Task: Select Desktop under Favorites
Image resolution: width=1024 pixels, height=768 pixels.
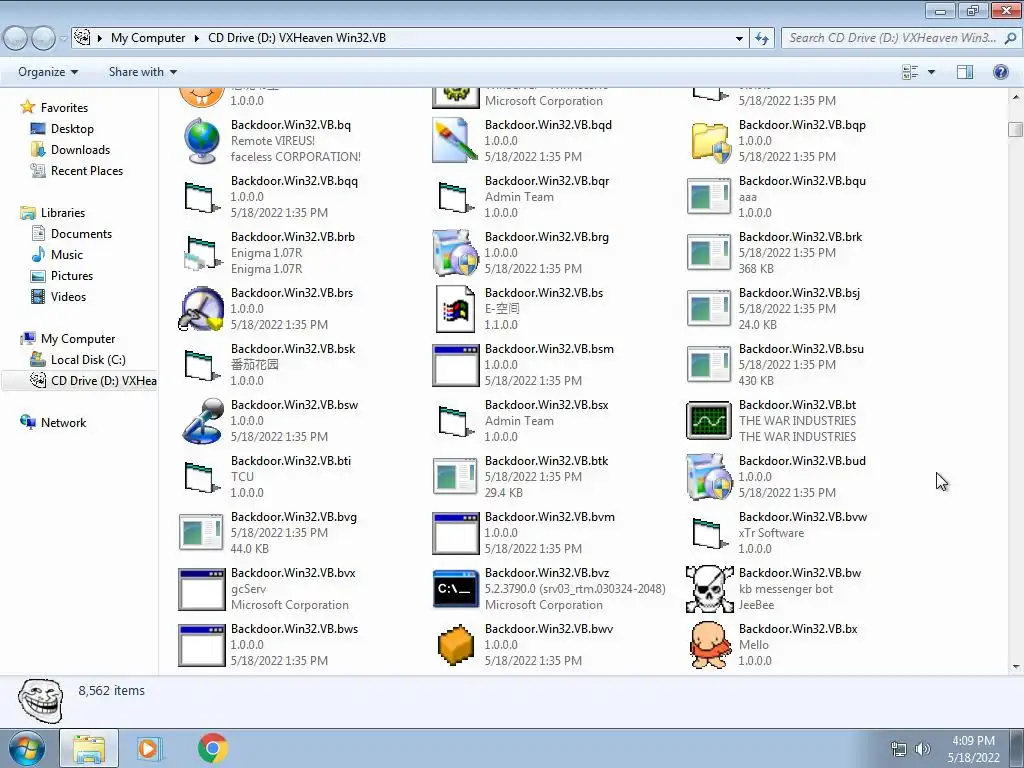Action: [x=72, y=129]
